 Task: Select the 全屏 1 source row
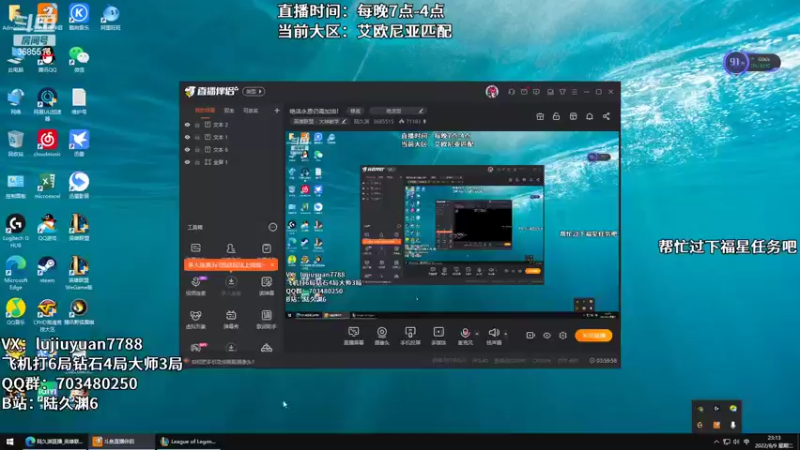pyautogui.click(x=232, y=162)
